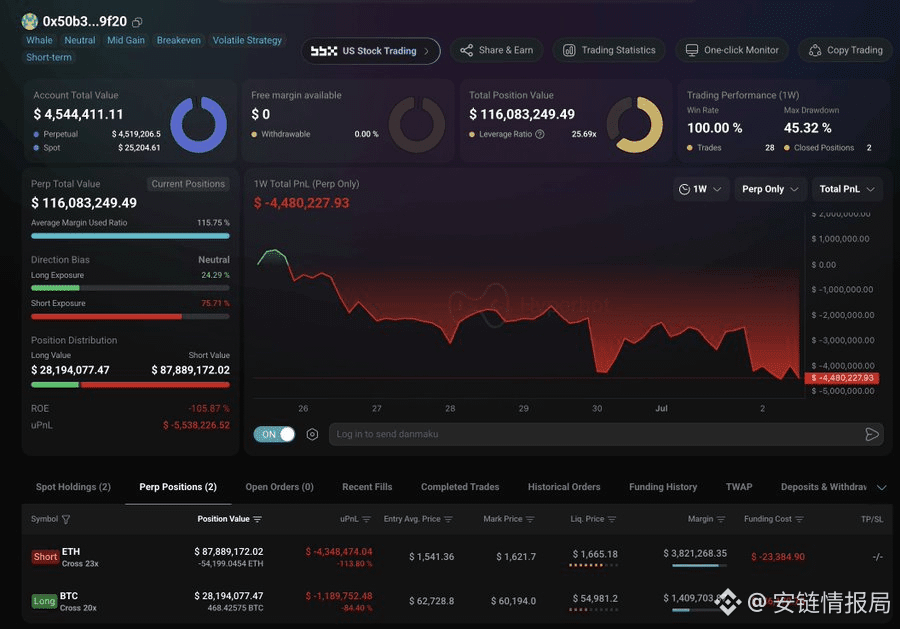Viewport: 900px width, 629px height.
Task: Click the Breakeven tag
Action: (x=179, y=40)
